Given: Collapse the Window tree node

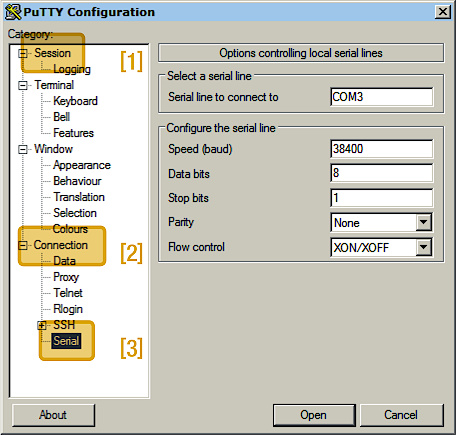Looking at the screenshot, I should tap(23, 149).
